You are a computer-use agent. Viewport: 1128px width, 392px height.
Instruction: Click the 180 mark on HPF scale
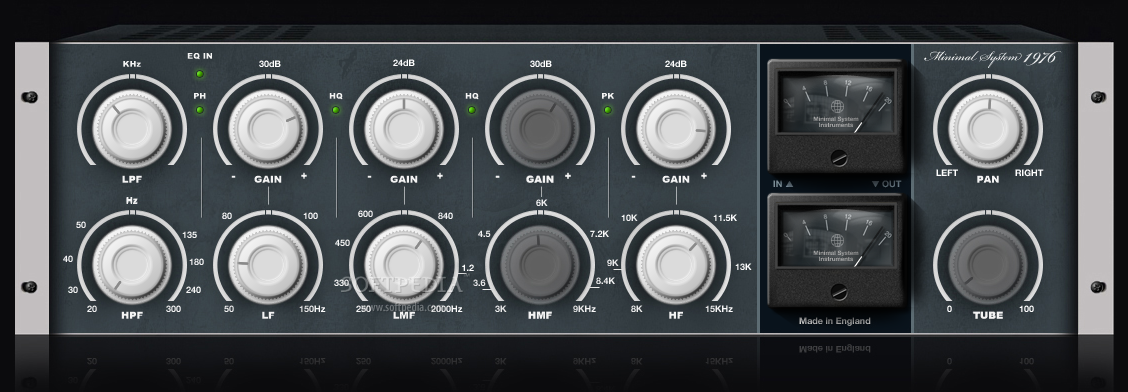pyautogui.click(x=196, y=263)
